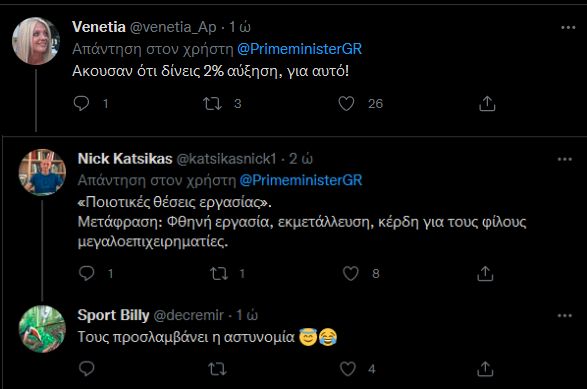Viewport: 587px width, 389px height.
Task: Share Nick Katsikas' tweet
Action: click(485, 274)
